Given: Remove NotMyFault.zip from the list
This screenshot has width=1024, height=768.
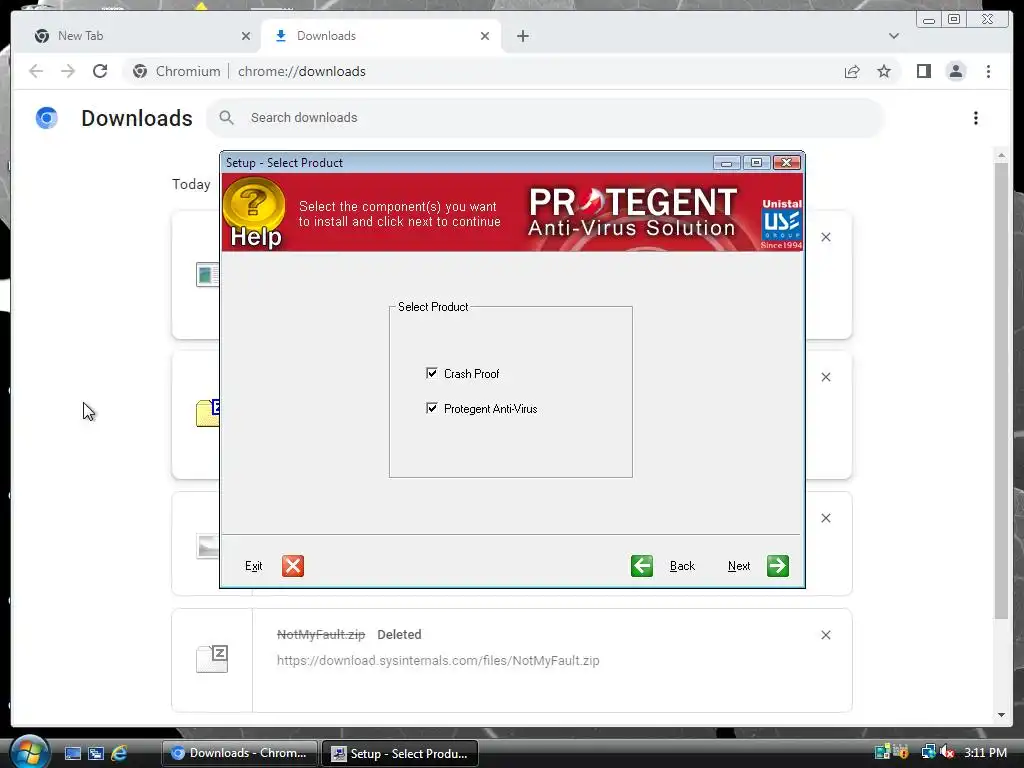Looking at the screenshot, I should tap(825, 635).
